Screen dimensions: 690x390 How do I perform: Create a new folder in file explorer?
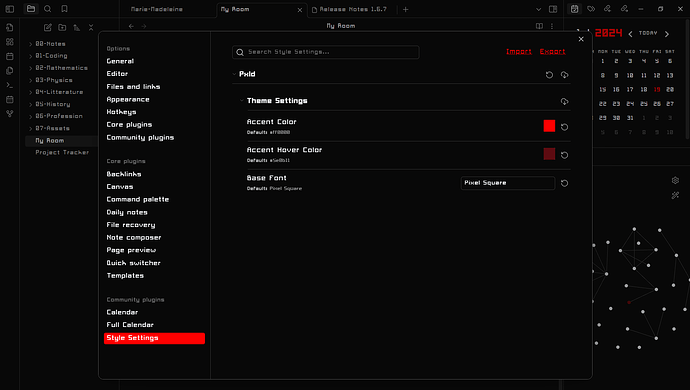tap(62, 27)
